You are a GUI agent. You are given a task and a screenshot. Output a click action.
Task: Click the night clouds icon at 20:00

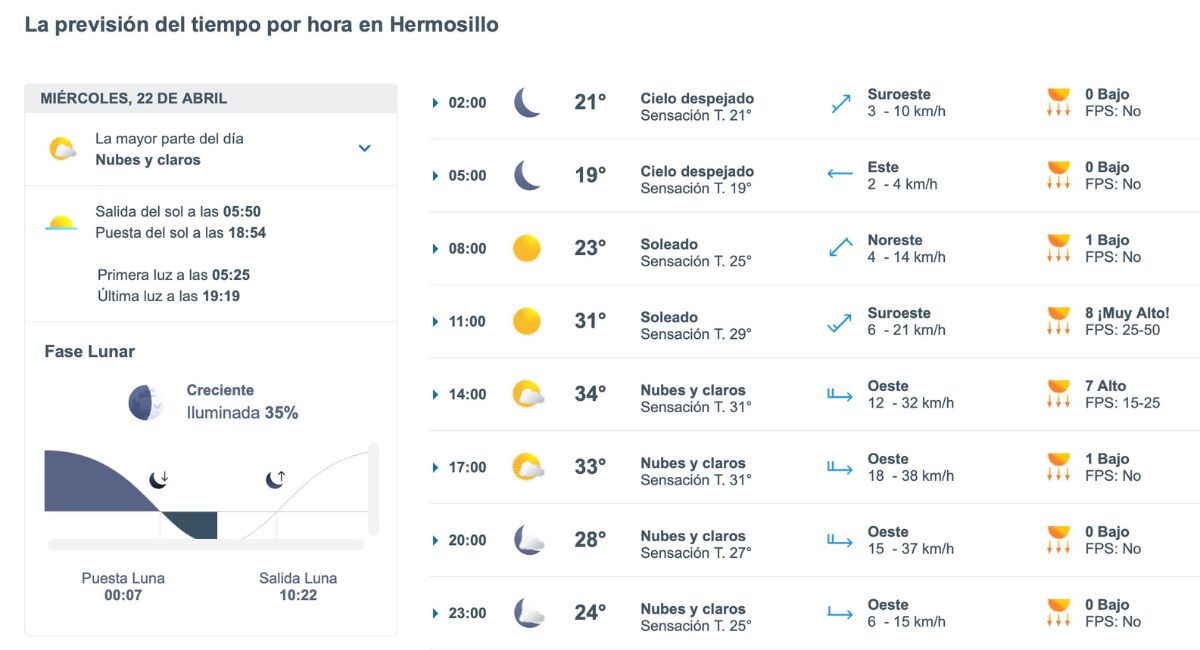(524, 539)
